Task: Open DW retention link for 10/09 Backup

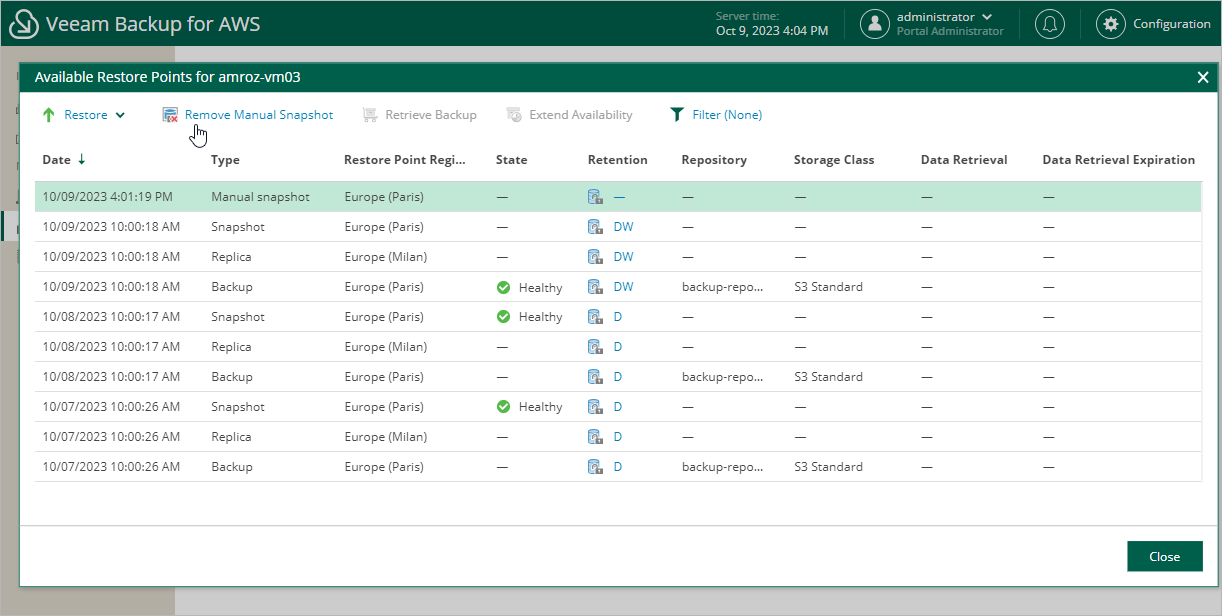Action: click(623, 287)
